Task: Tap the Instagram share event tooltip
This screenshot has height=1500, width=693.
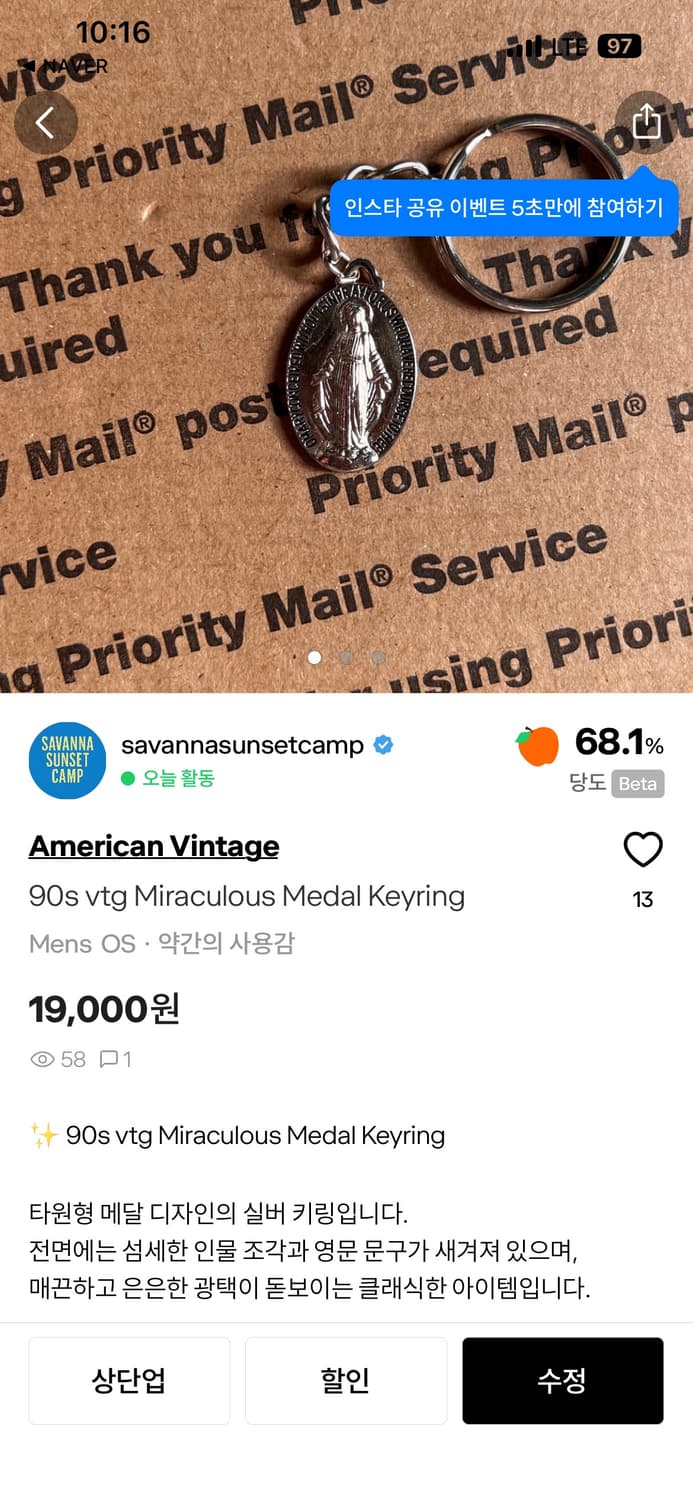Action: [504, 208]
